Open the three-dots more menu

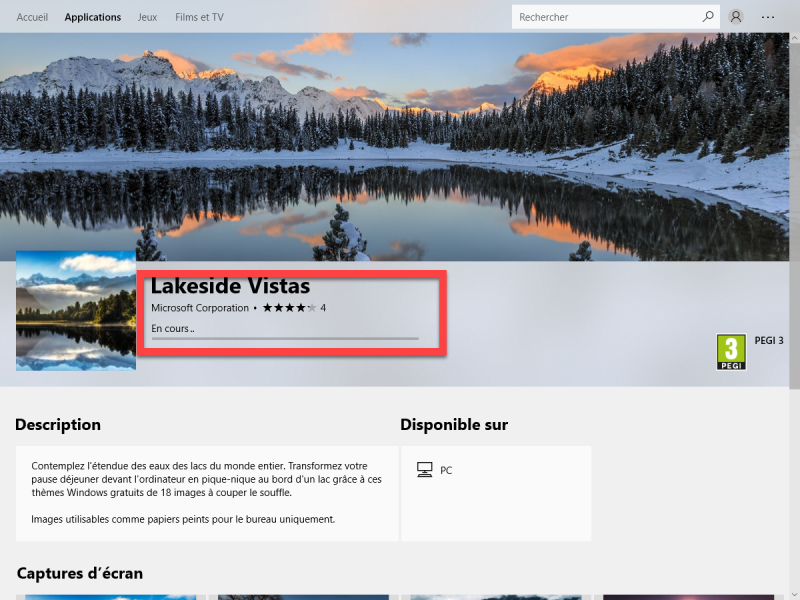tap(768, 17)
